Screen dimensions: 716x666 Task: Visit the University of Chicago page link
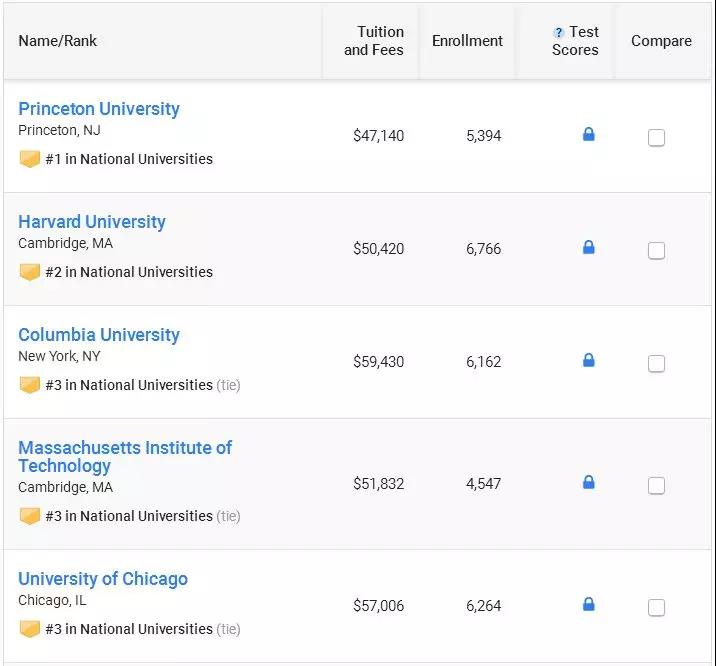coord(103,579)
